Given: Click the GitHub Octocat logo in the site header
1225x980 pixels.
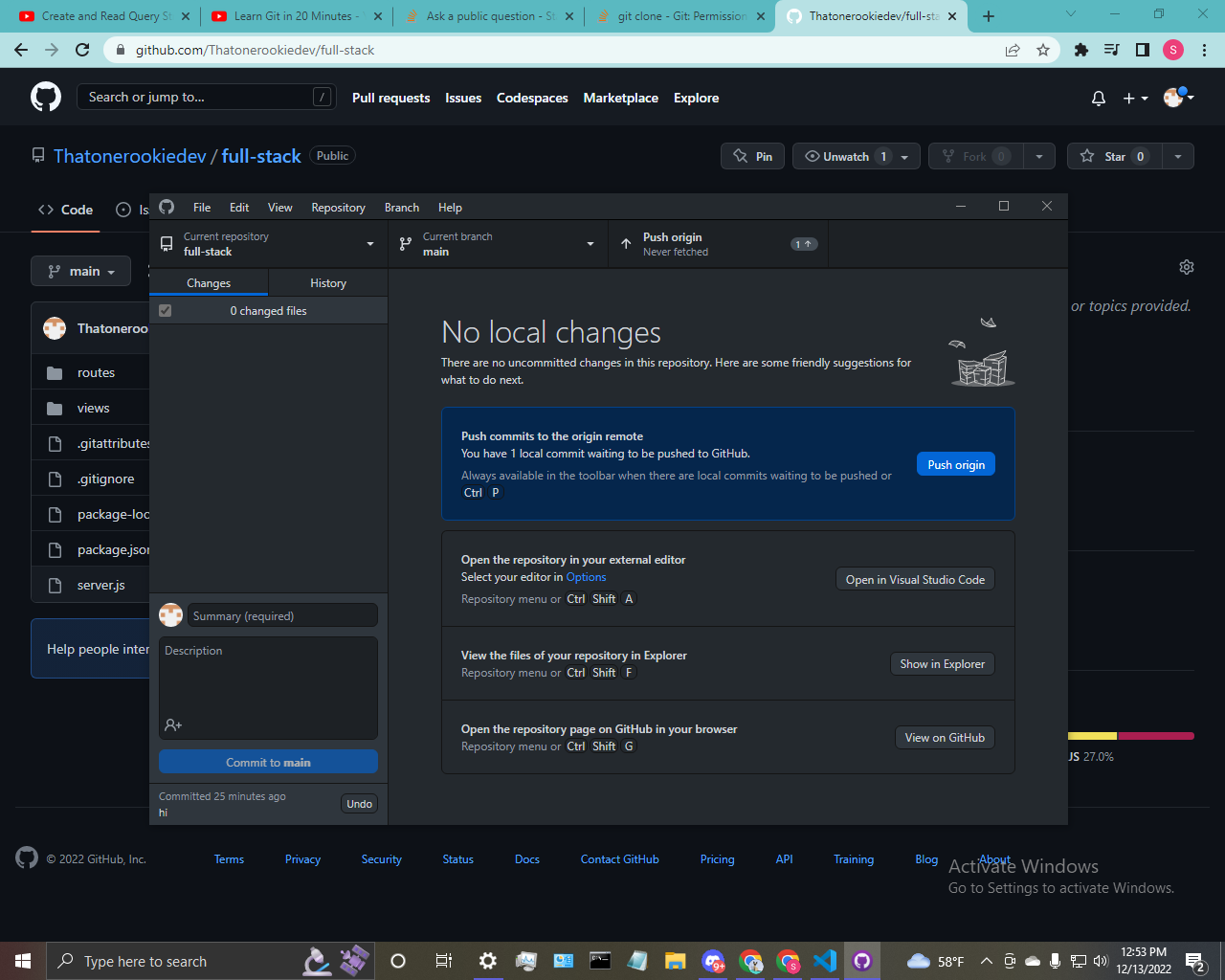Looking at the screenshot, I should point(46,97).
